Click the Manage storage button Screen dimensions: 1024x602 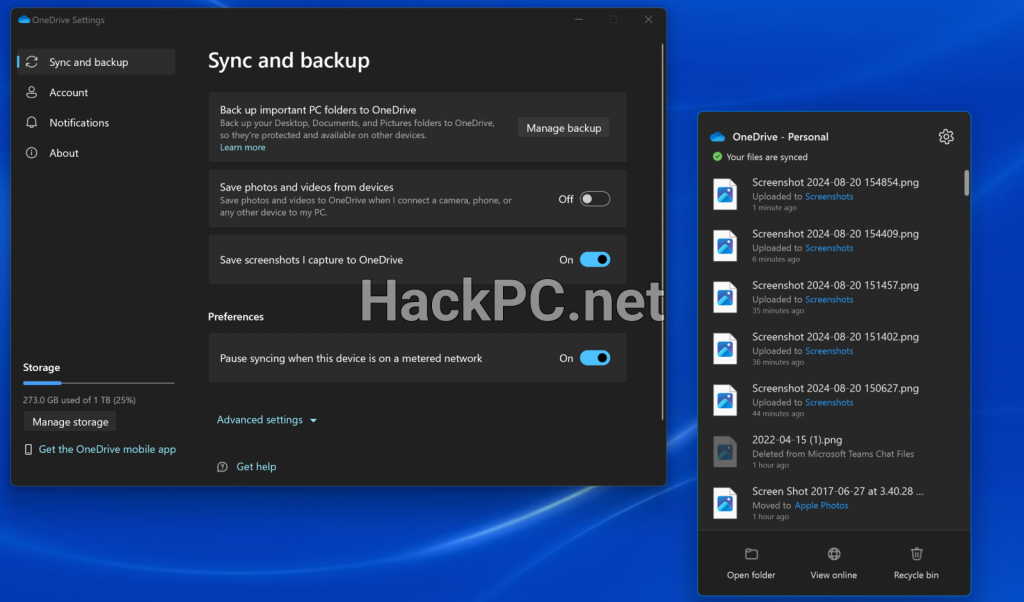[71, 422]
